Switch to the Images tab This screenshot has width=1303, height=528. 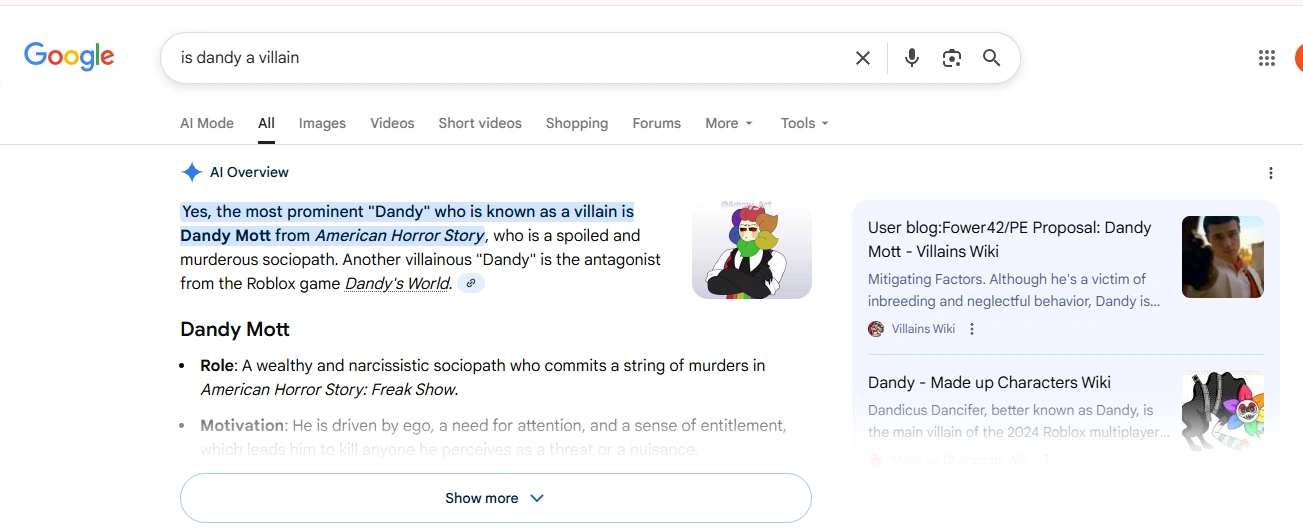coord(322,123)
